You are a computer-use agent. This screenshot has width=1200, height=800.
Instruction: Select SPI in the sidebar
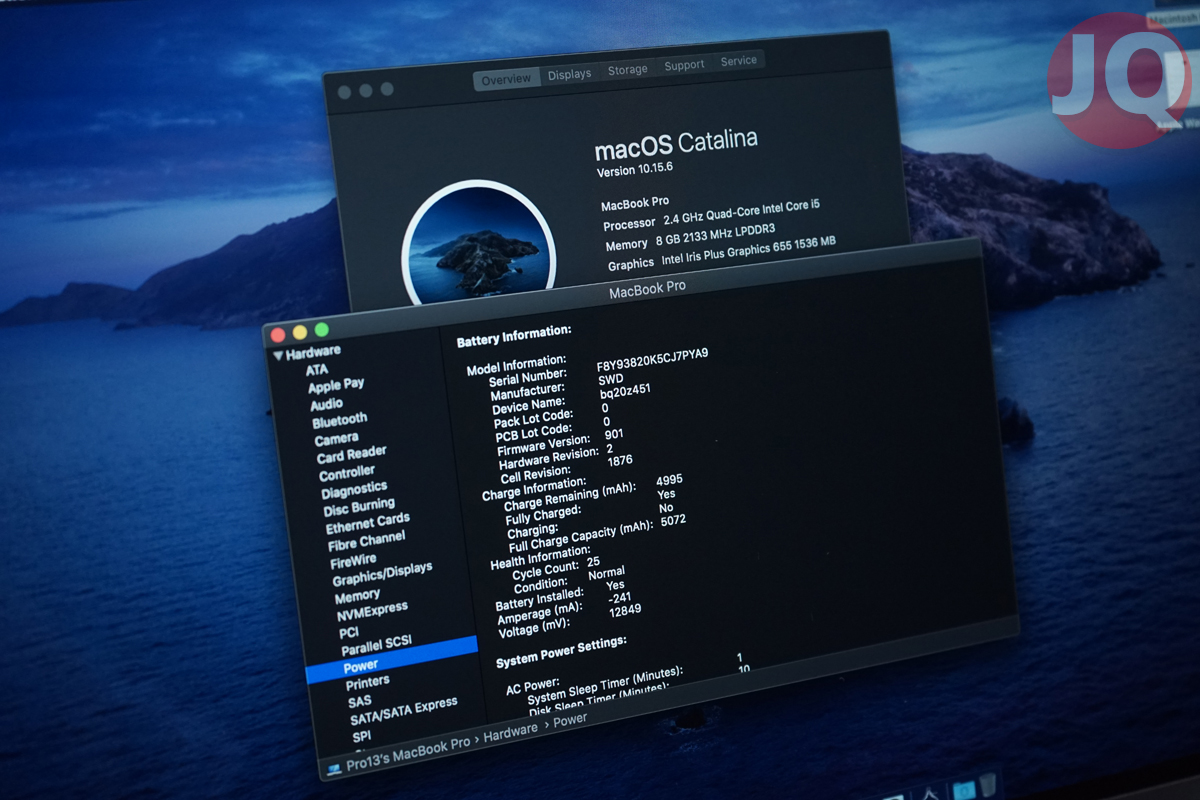[x=361, y=737]
